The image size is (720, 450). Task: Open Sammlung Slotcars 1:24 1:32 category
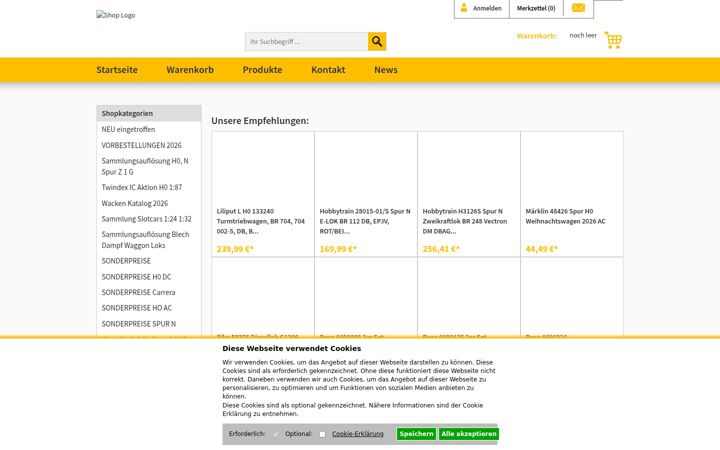pyautogui.click(x=146, y=219)
